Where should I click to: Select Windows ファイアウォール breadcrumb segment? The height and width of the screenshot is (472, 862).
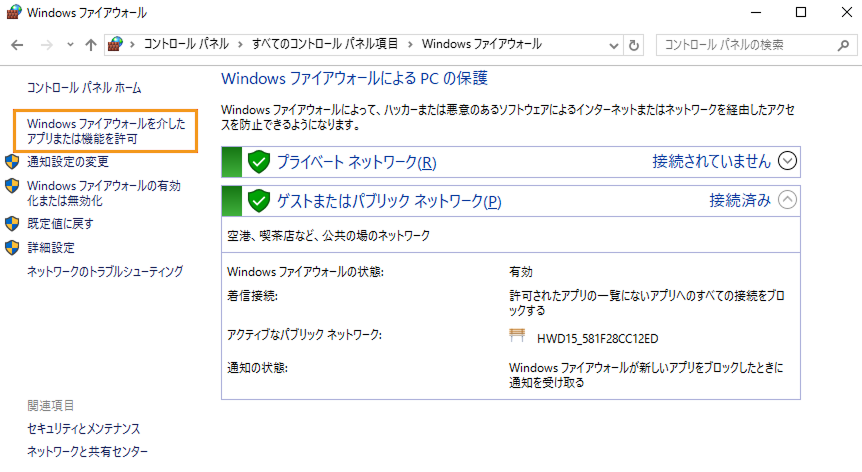482,44
